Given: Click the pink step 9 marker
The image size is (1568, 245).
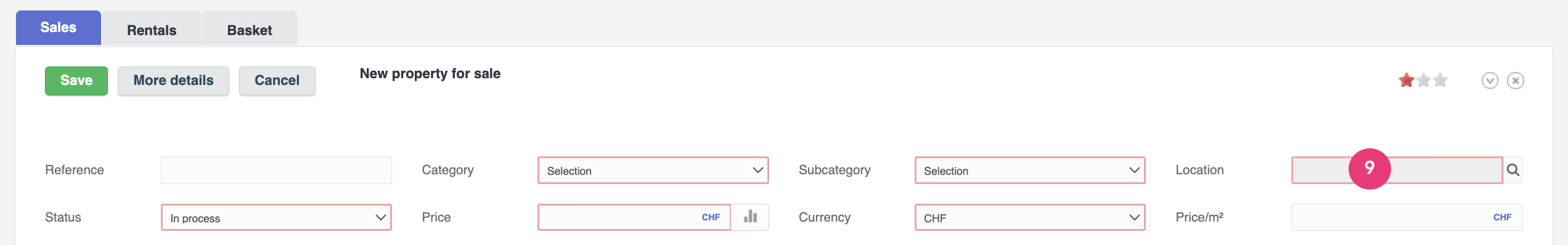Looking at the screenshot, I should (x=1370, y=168).
